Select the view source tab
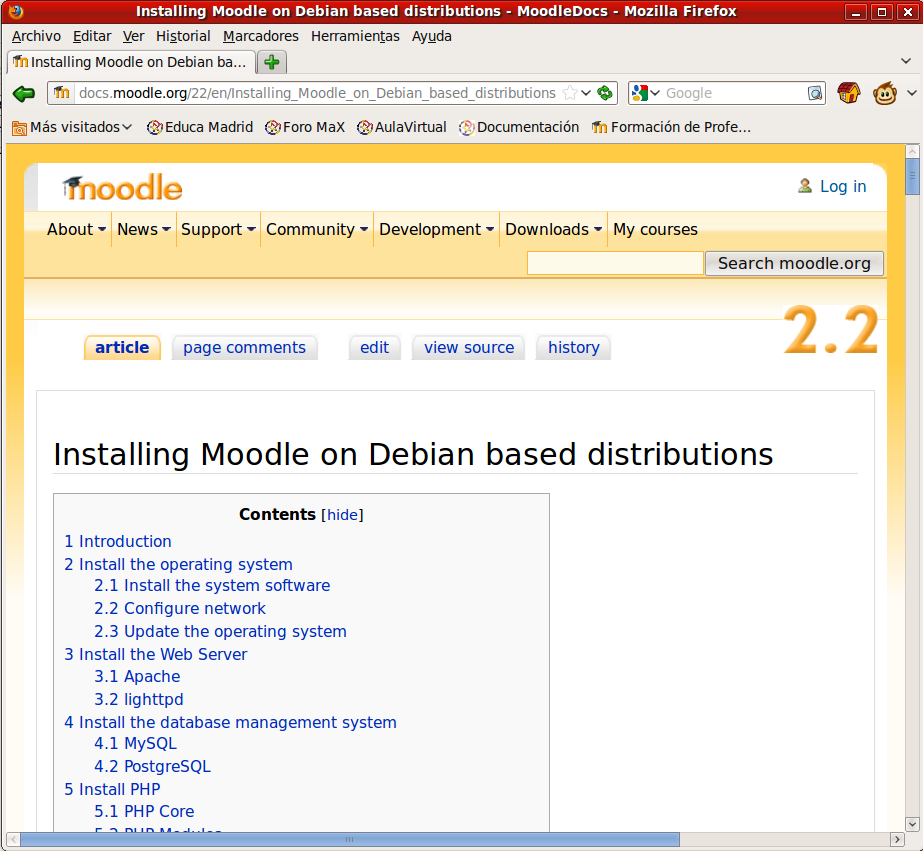This screenshot has height=851, width=923. (x=468, y=348)
